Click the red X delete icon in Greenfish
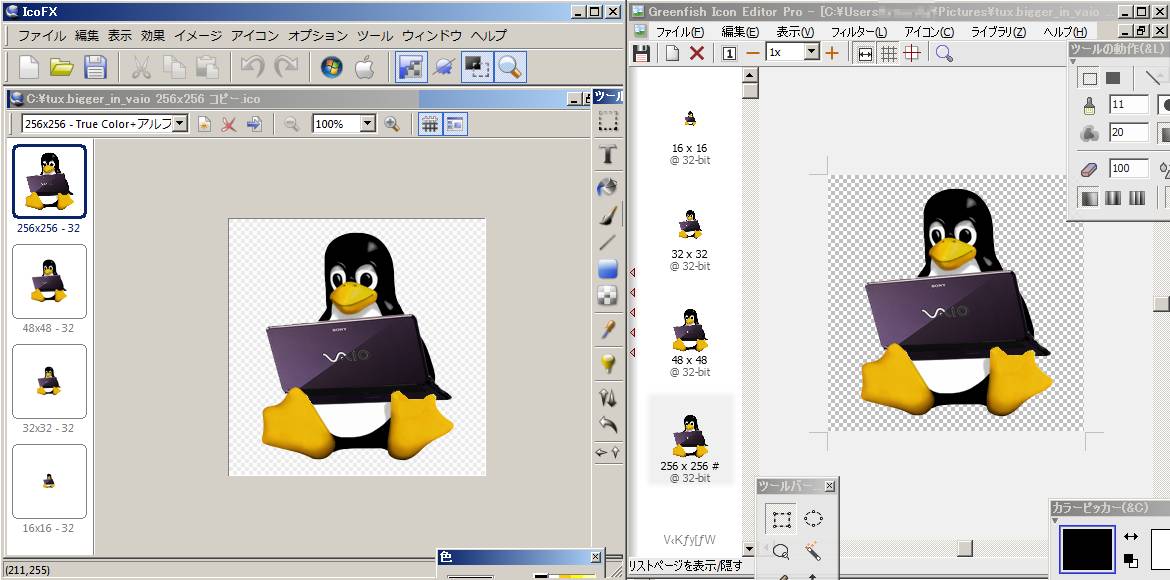Viewport: 1170px width, 580px height. (x=697, y=53)
